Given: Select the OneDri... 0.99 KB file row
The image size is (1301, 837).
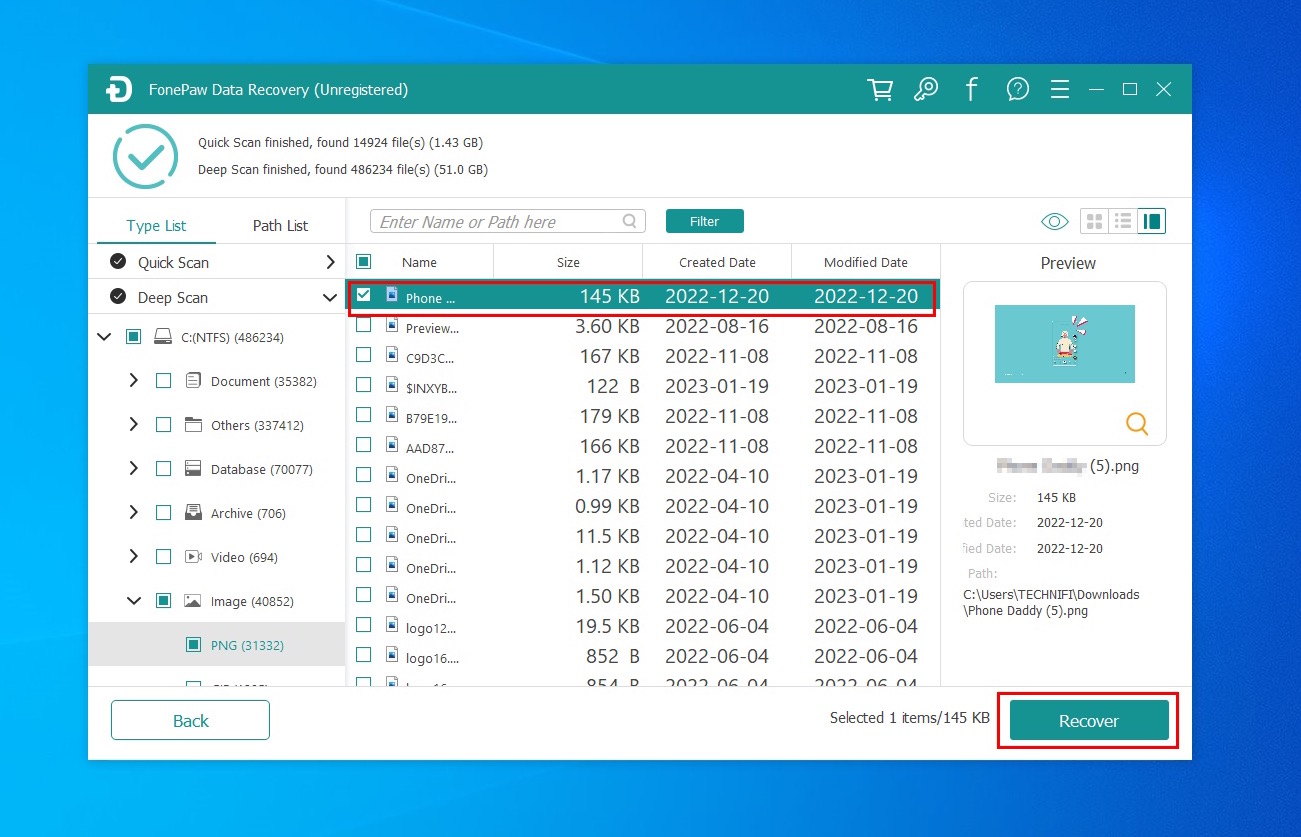Looking at the screenshot, I should pyautogui.click(x=643, y=506).
